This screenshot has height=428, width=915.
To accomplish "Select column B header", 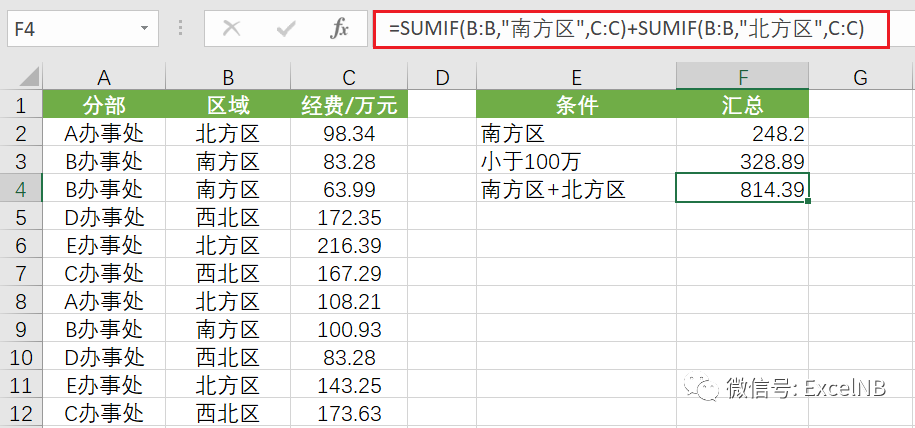I will [x=228, y=76].
